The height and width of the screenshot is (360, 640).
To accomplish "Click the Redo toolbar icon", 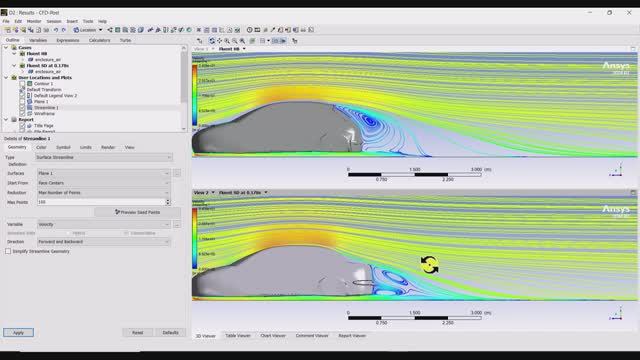I will click(x=64, y=30).
